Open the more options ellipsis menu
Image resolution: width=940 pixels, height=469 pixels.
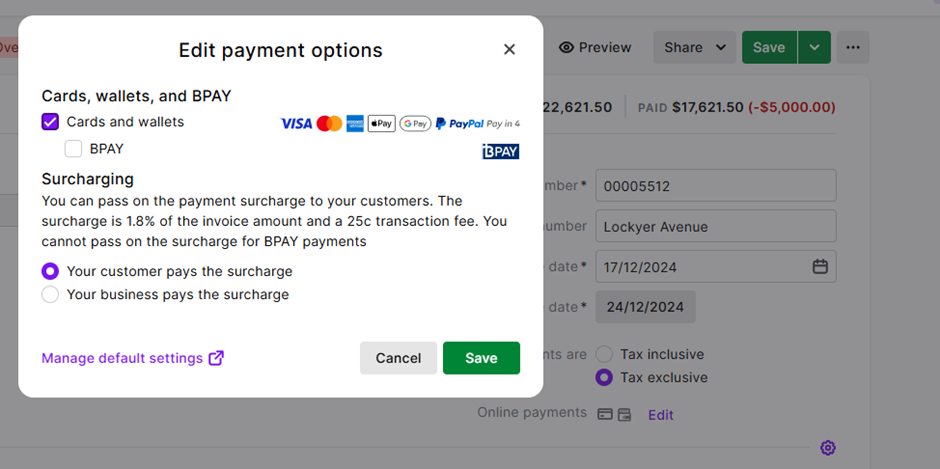[x=852, y=47]
